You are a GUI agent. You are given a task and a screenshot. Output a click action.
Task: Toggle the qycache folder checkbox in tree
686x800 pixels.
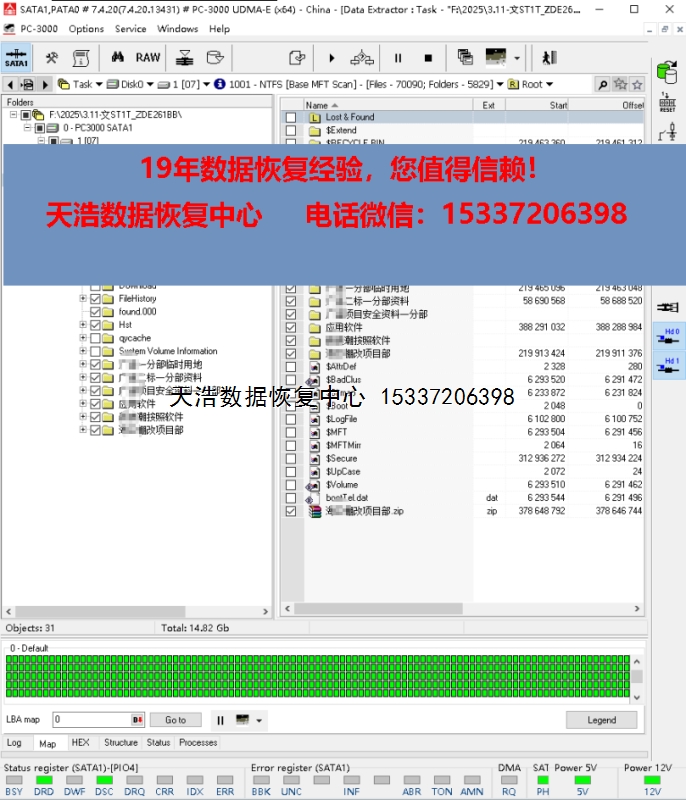(x=96, y=338)
